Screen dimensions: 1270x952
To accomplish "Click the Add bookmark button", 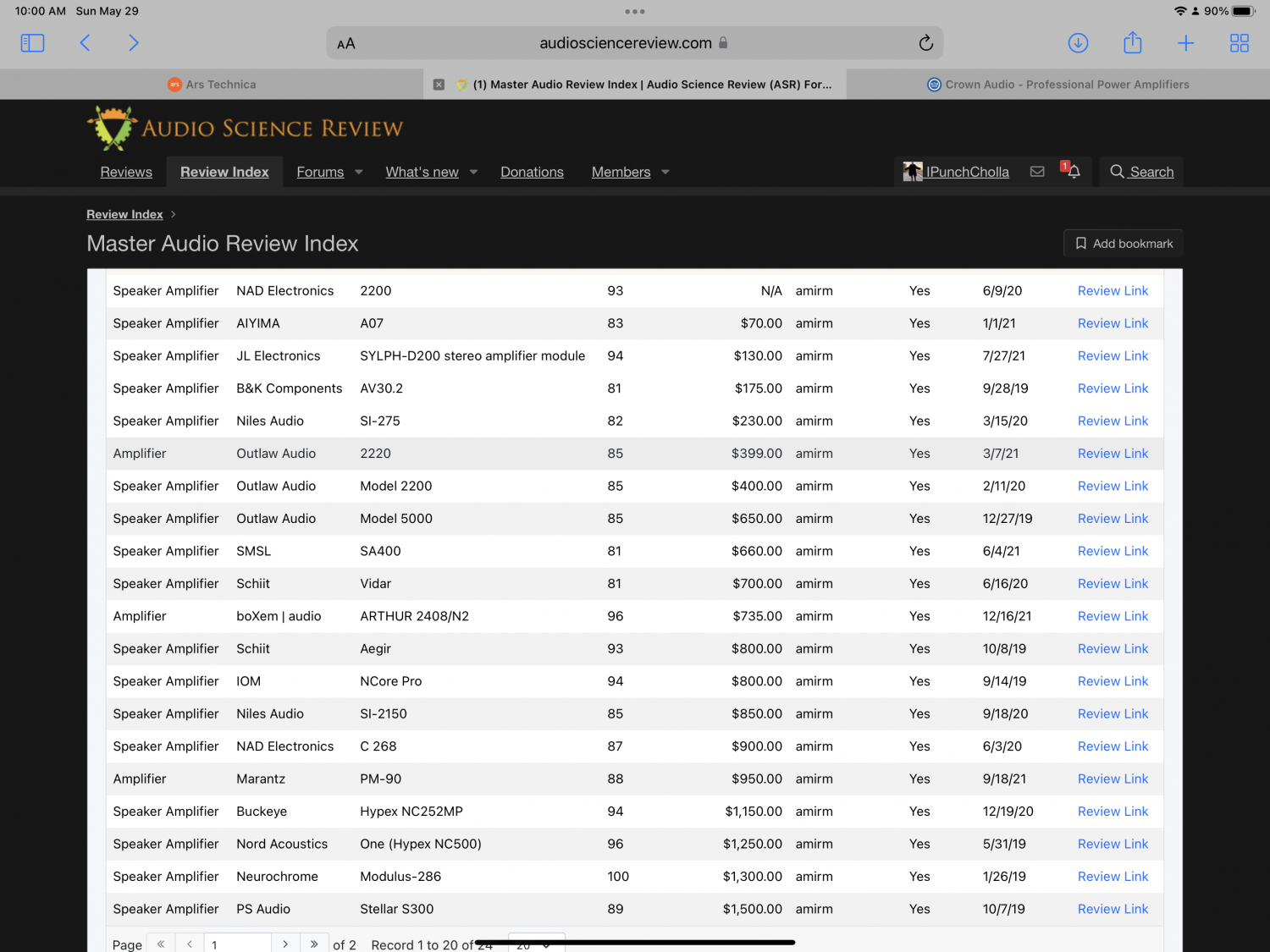I will pos(1124,244).
